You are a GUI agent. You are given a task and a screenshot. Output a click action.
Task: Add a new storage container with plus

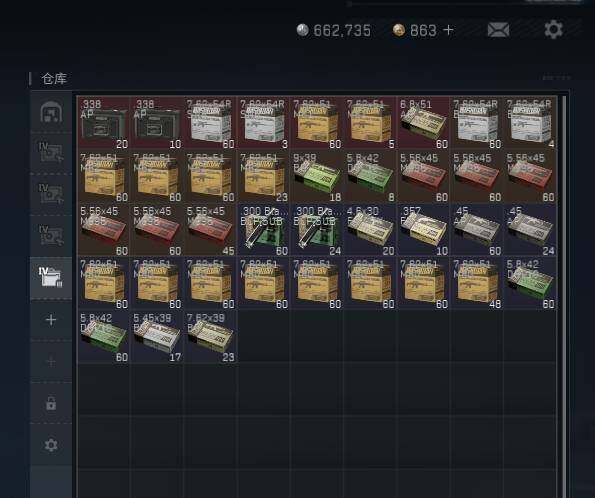(x=51, y=320)
